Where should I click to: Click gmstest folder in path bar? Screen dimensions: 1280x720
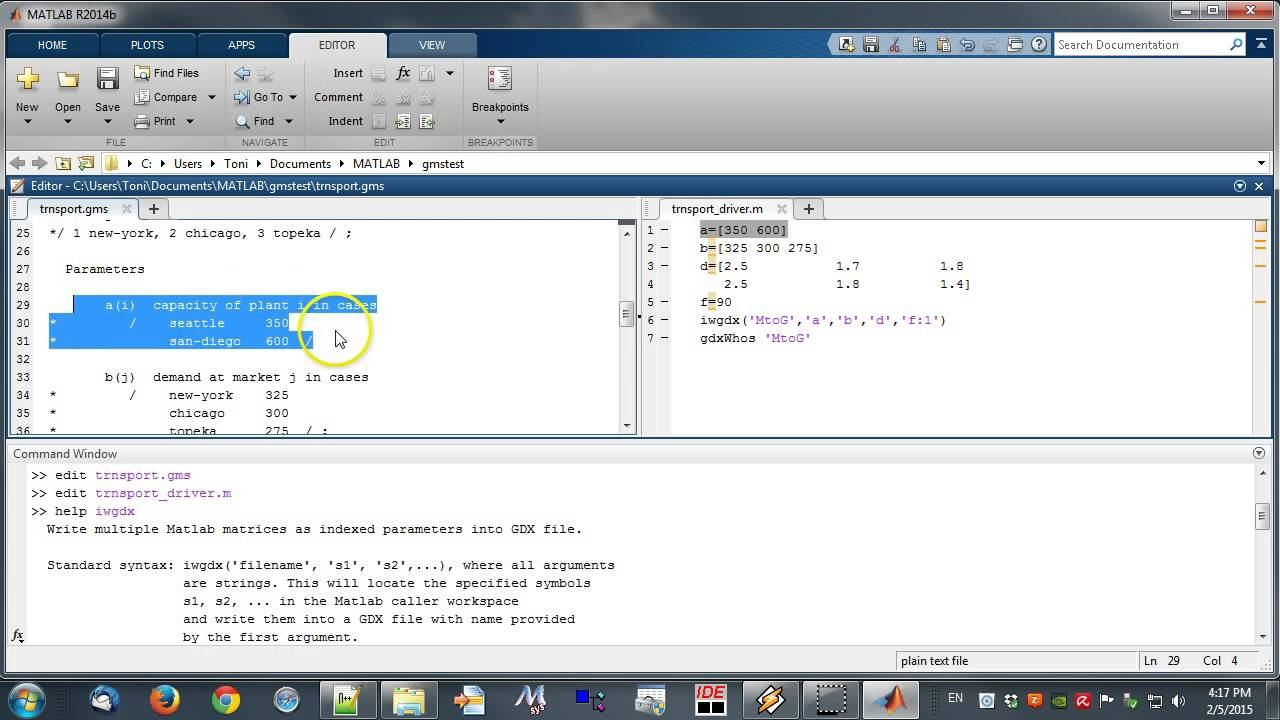(x=443, y=163)
